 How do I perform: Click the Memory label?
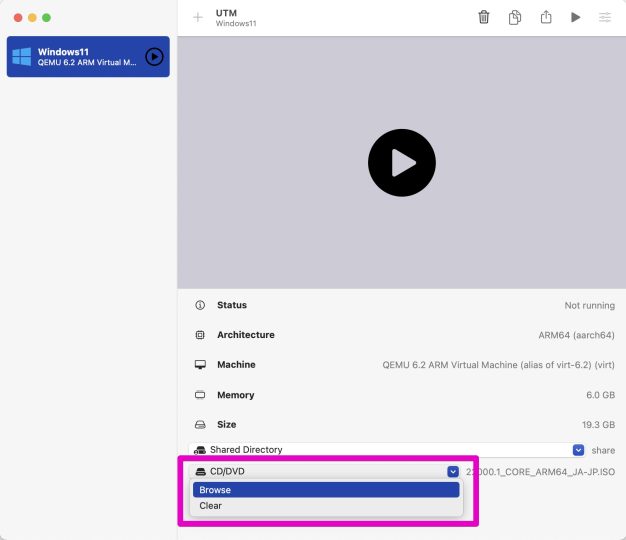point(236,395)
